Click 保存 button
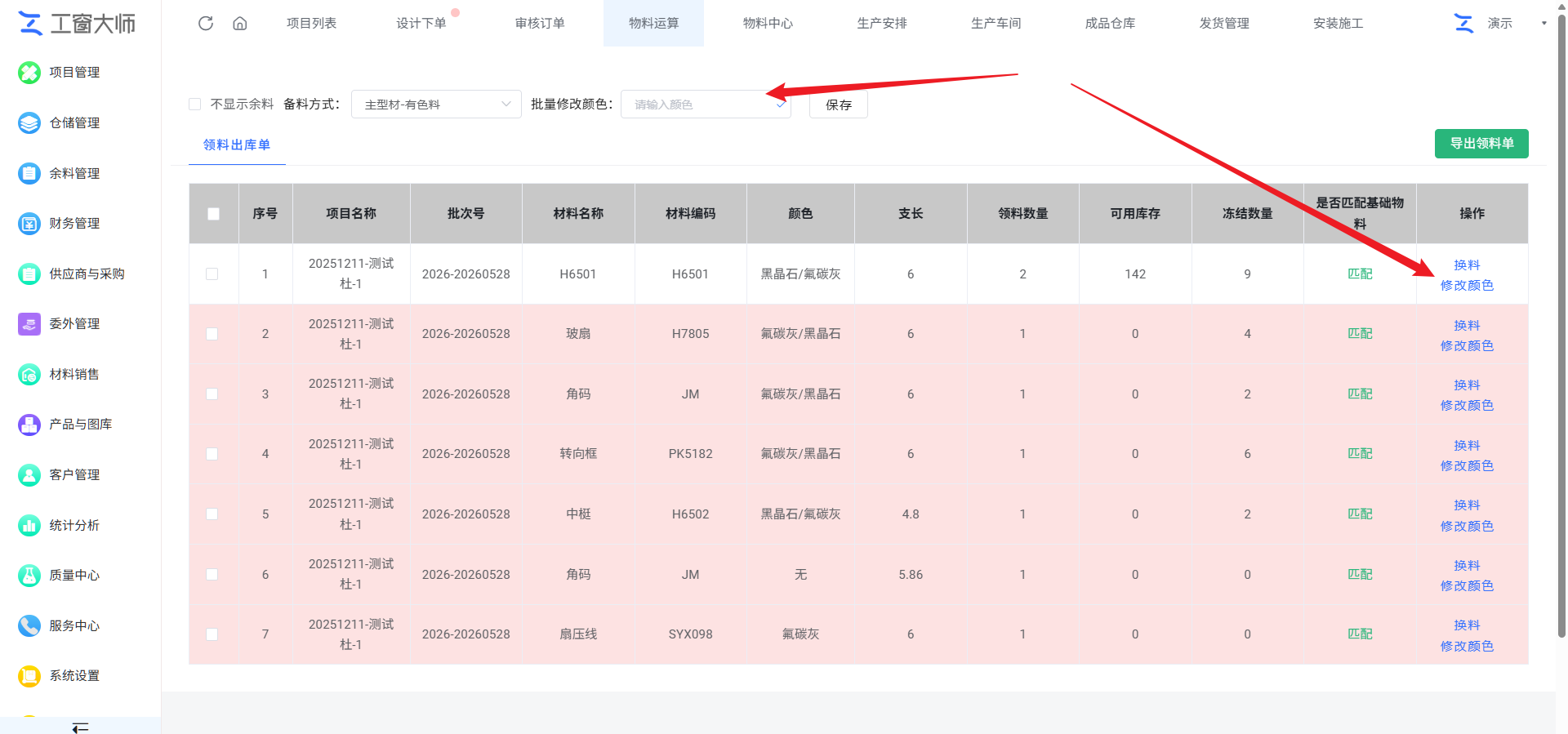This screenshot has width=1568, height=734. (839, 105)
